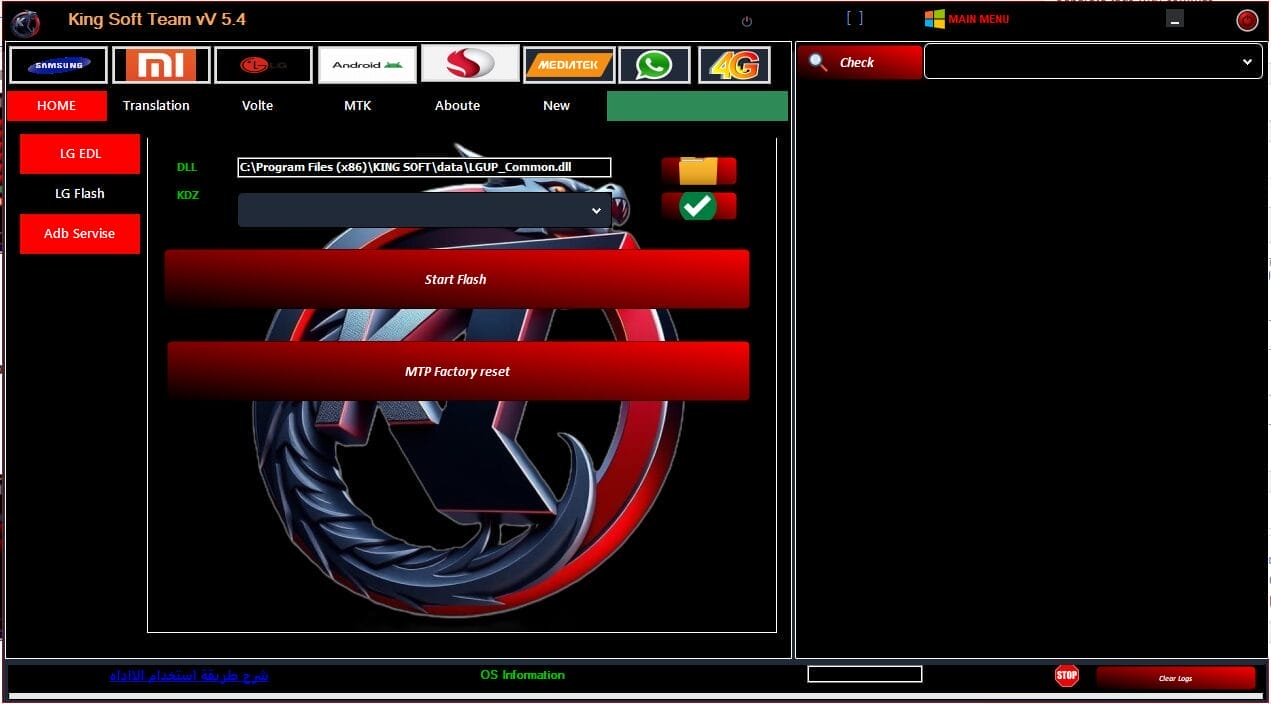Click the empty box in status bar
This screenshot has width=1271, height=704.
pyautogui.click(x=864, y=674)
